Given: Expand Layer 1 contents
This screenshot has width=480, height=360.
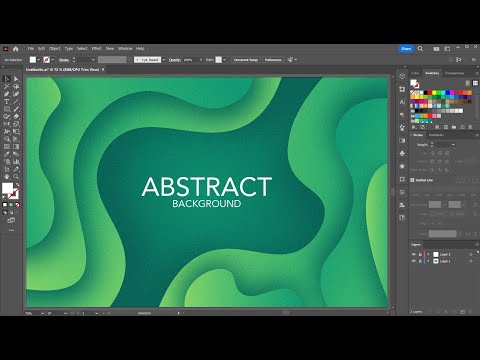Looking at the screenshot, I should pos(428,261).
